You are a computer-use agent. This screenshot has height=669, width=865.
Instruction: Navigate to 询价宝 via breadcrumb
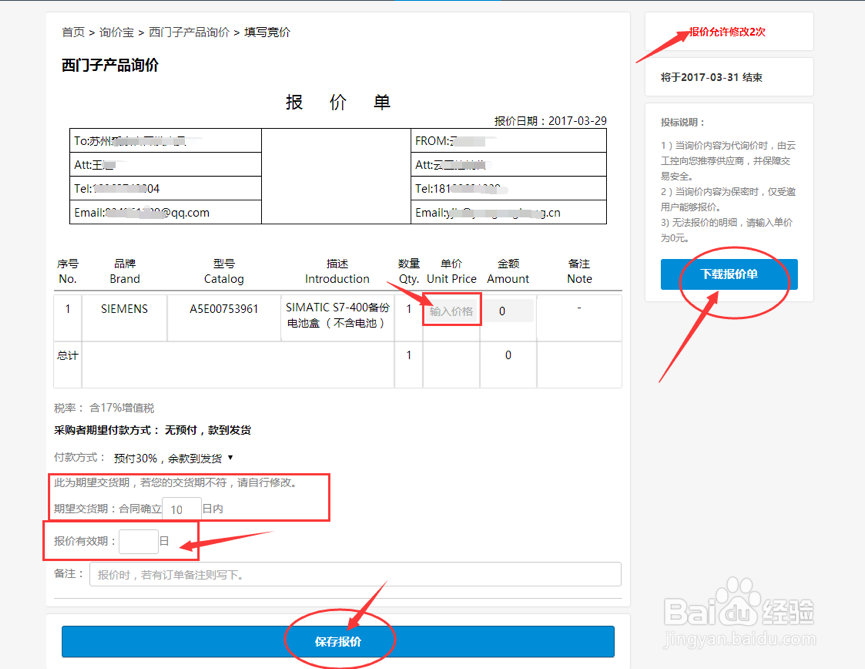(x=115, y=31)
